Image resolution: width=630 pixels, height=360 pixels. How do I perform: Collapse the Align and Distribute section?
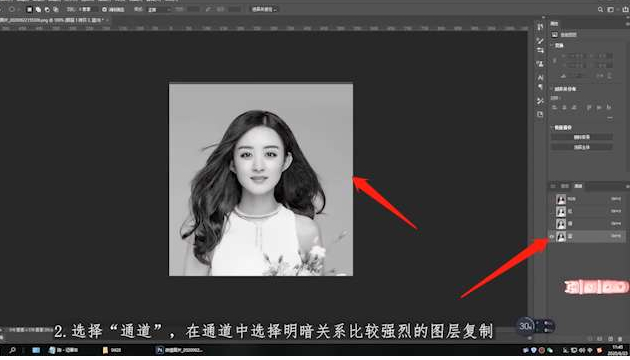(x=552, y=89)
